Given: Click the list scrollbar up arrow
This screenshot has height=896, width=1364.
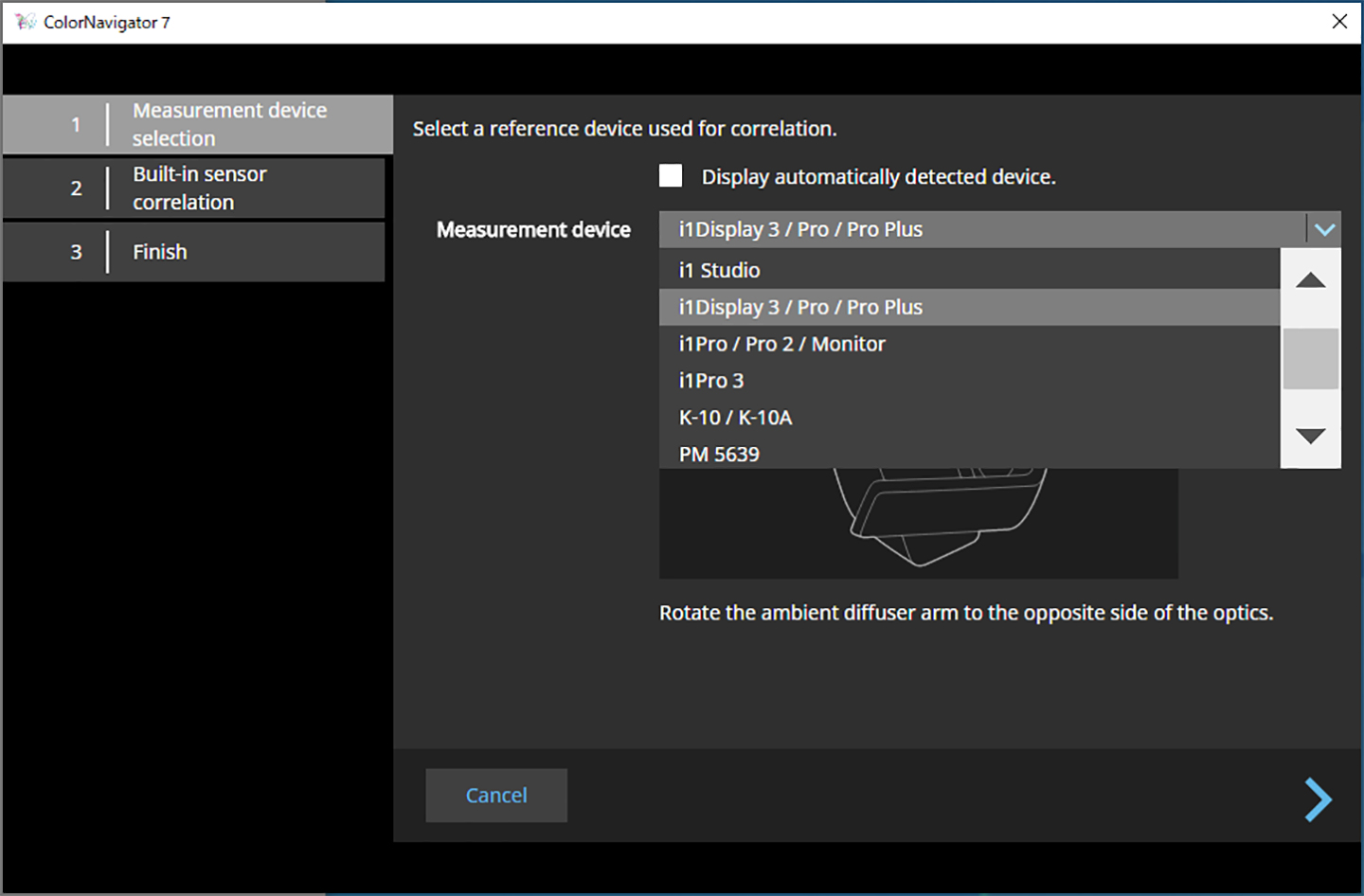Looking at the screenshot, I should tap(1311, 280).
